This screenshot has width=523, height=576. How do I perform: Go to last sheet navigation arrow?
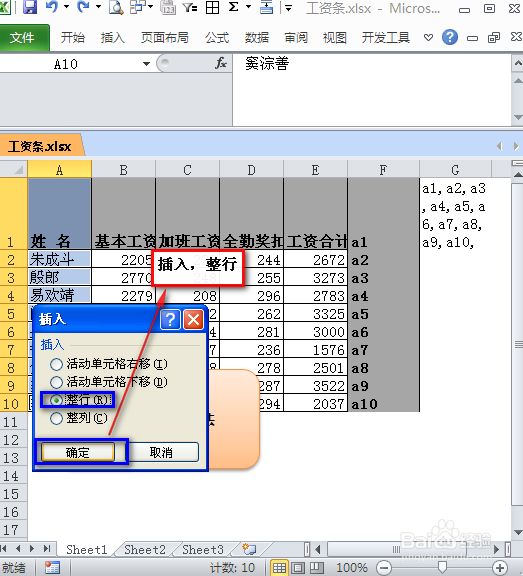(47, 549)
